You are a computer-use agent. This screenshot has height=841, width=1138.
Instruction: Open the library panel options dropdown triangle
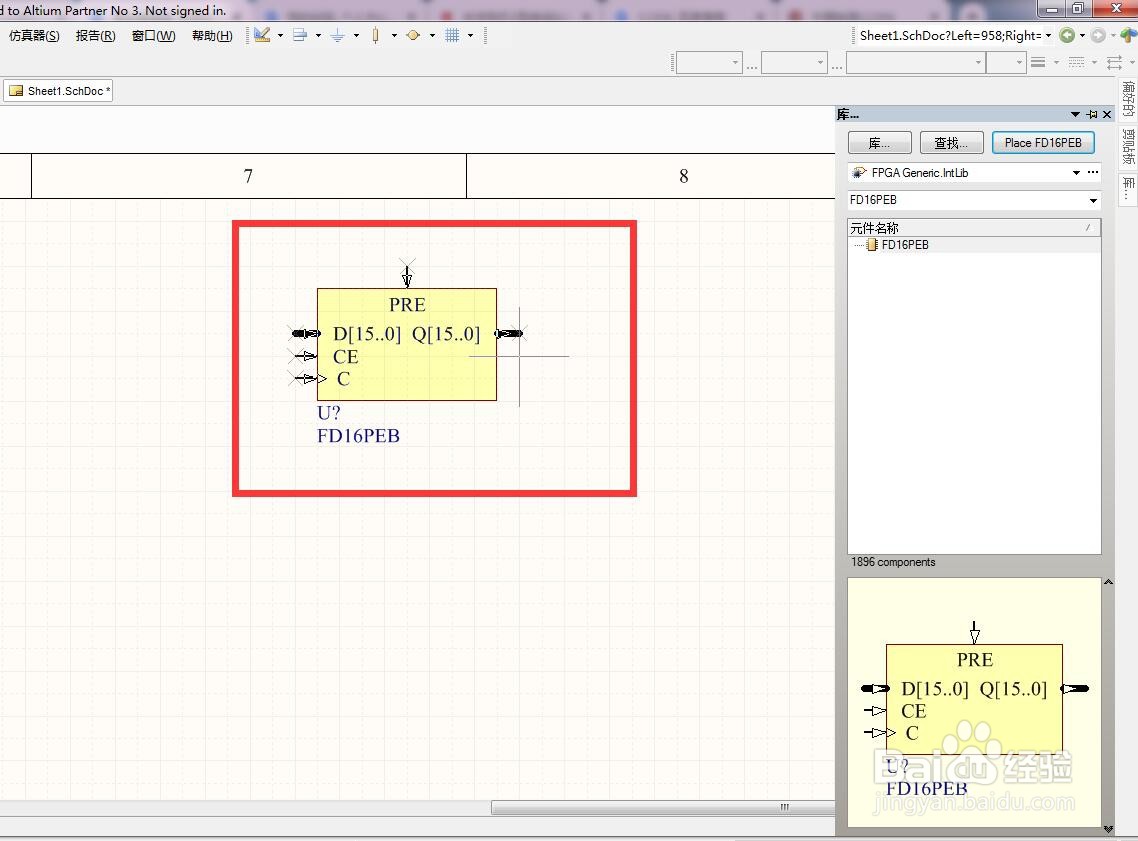tap(1075, 114)
